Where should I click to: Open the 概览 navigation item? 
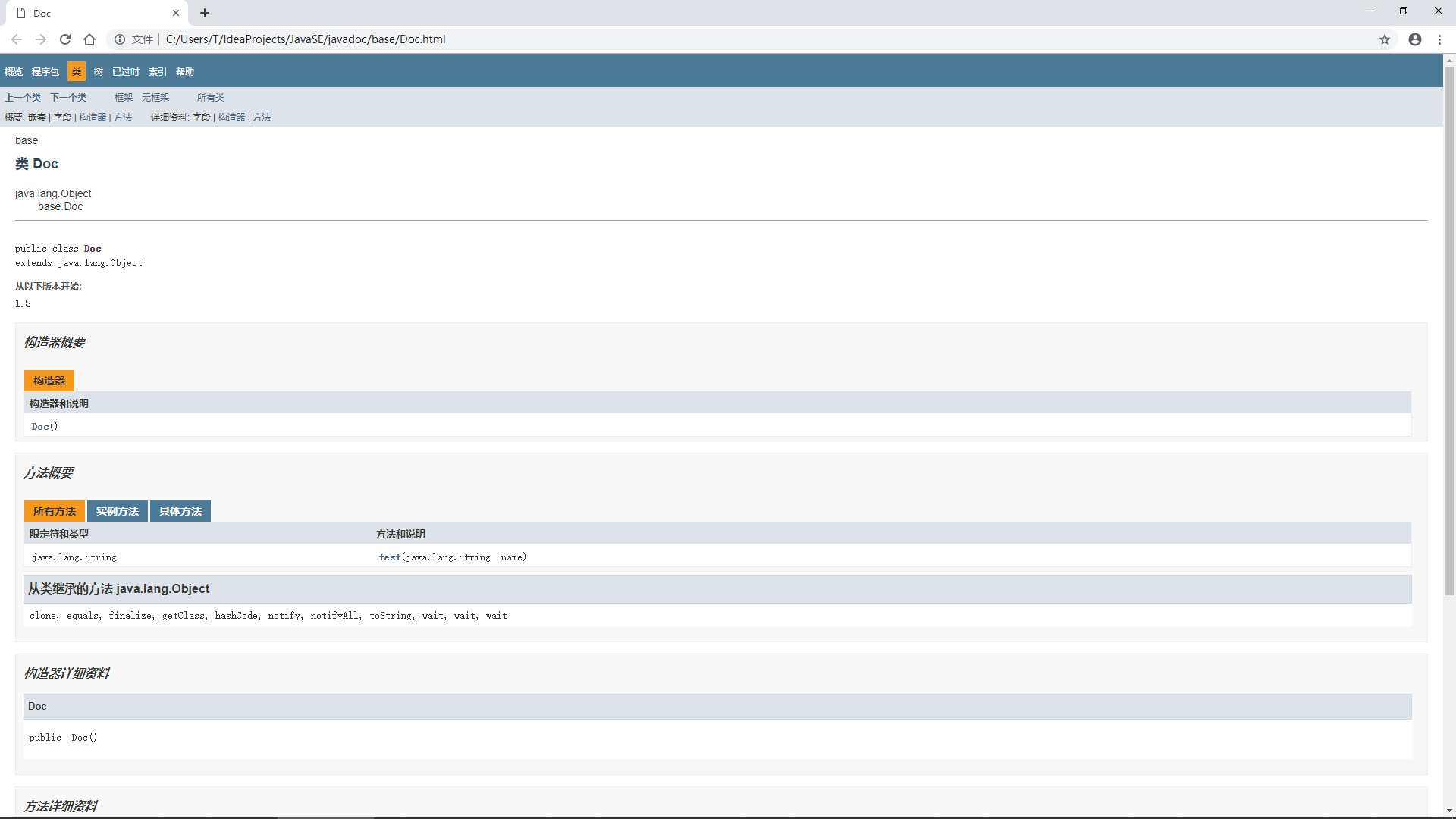click(14, 72)
